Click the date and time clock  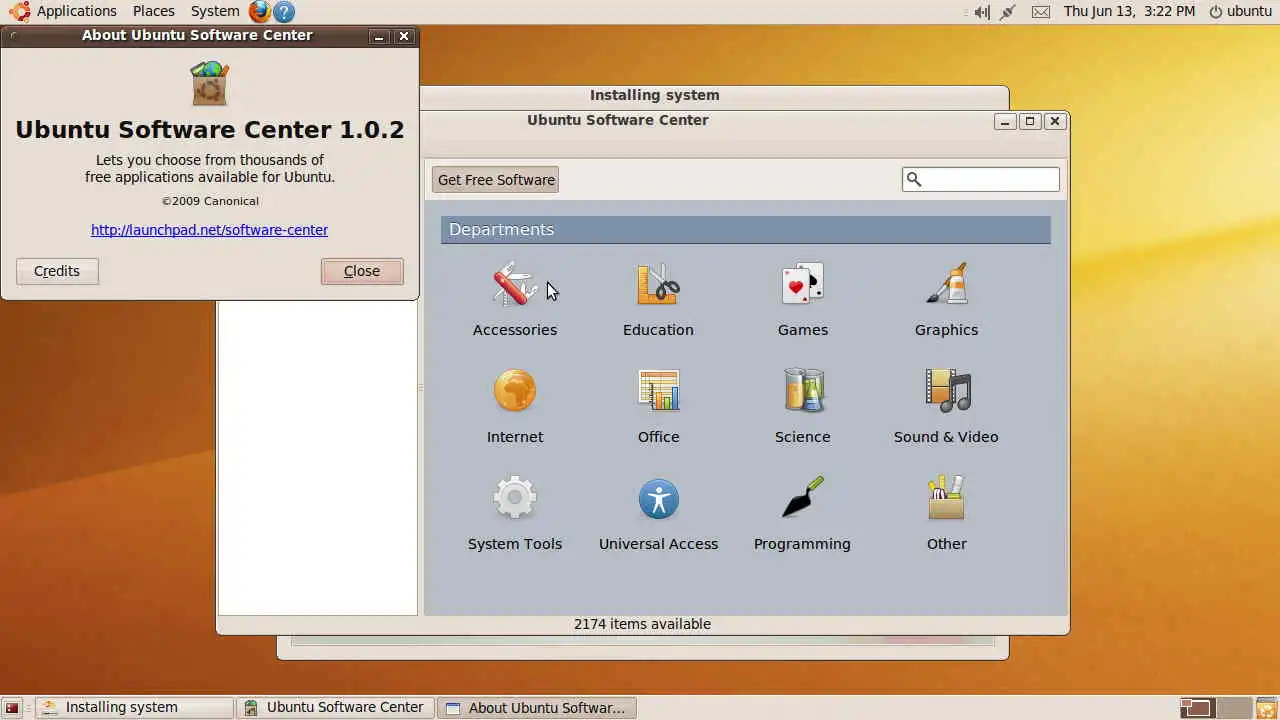point(1129,11)
